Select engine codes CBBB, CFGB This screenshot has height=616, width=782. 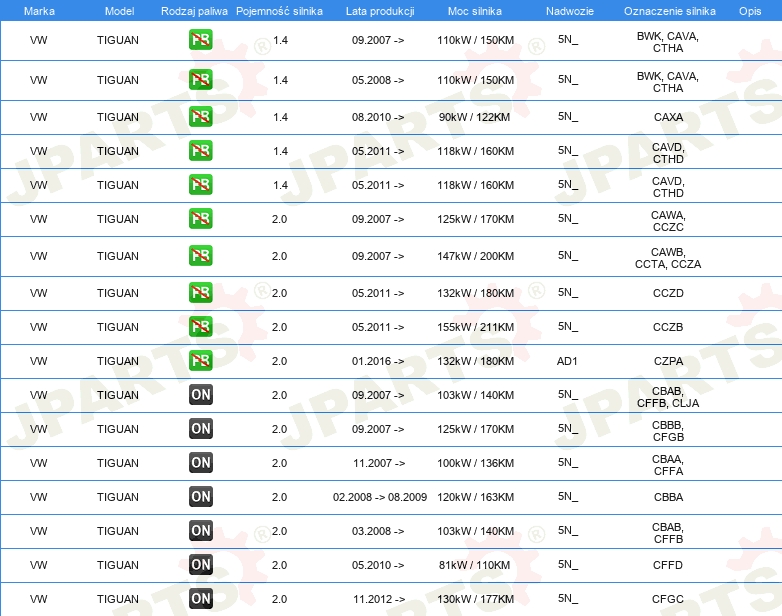coord(668,431)
